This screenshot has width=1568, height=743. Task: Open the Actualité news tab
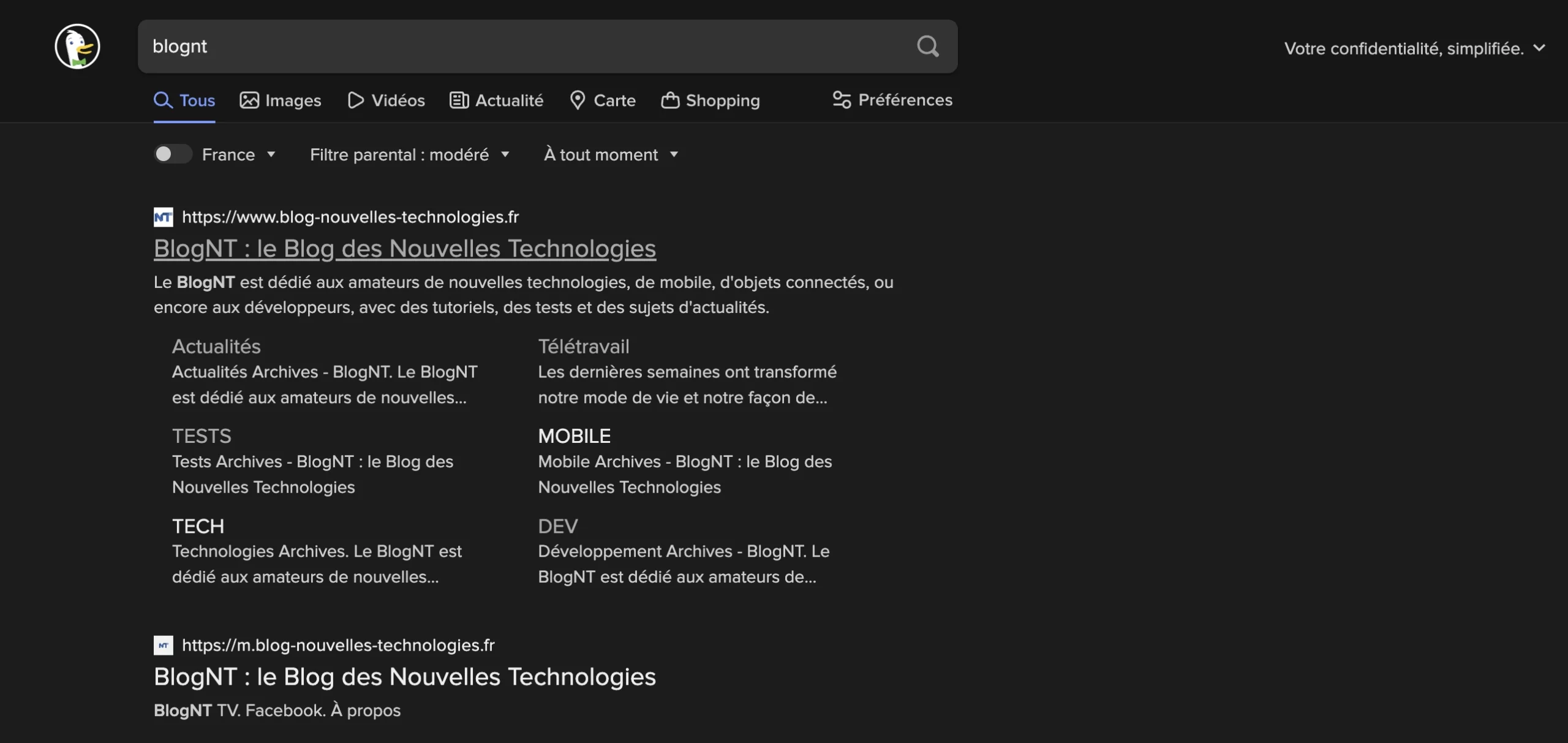[x=497, y=100]
